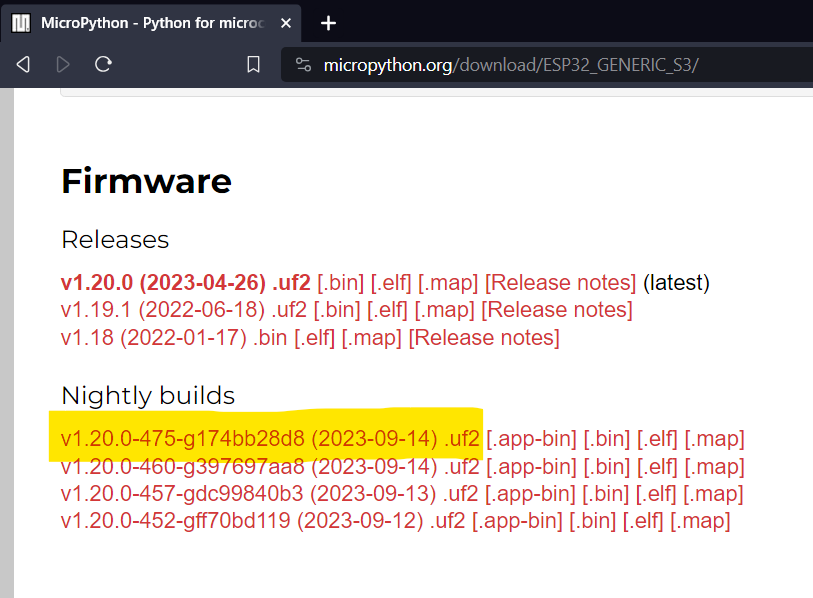Download v1.20.0 (2023-04-26) .uf2 release
This screenshot has width=813, height=598.
click(186, 283)
